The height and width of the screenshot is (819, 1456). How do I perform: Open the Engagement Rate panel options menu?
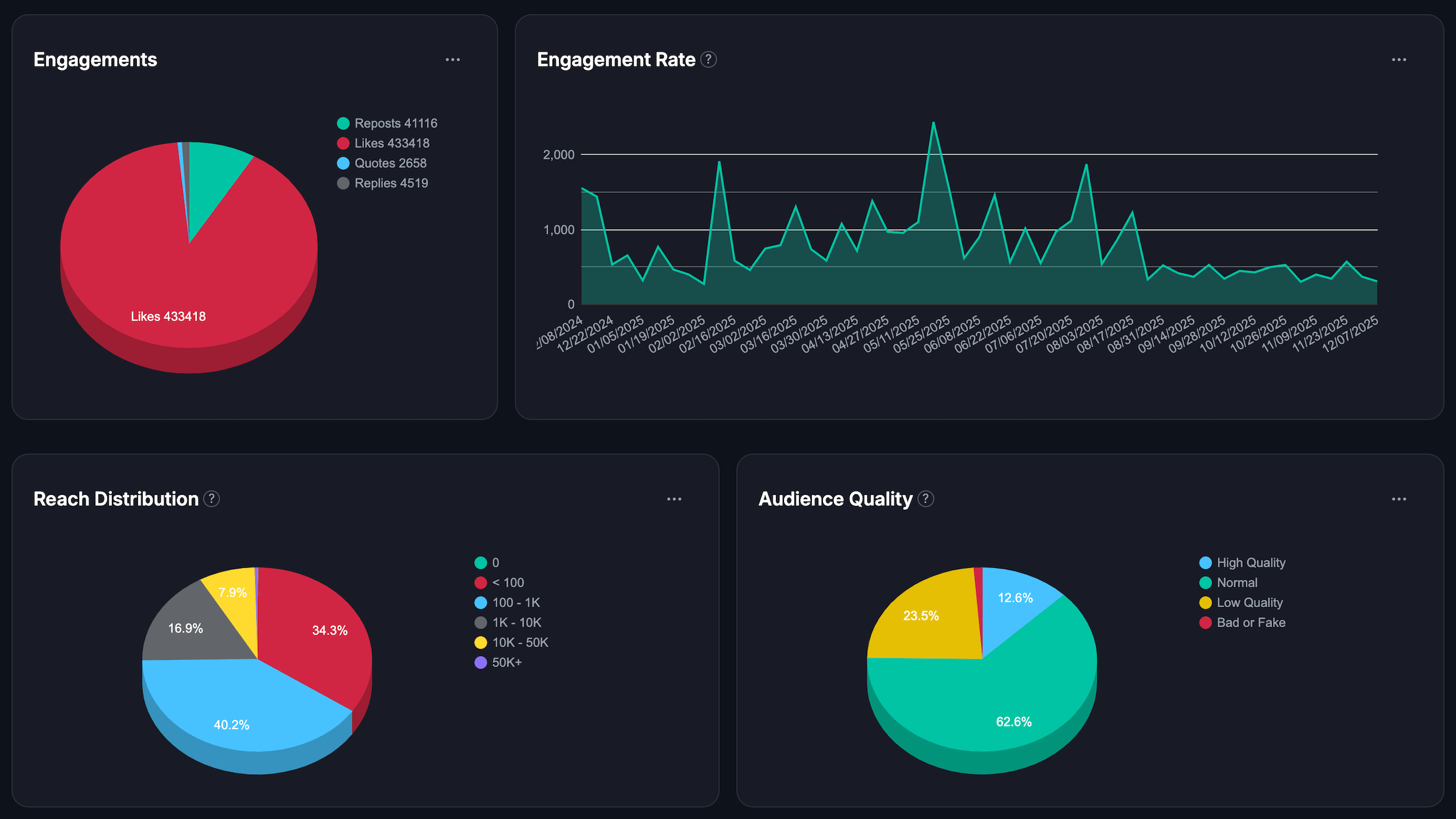(x=1399, y=60)
